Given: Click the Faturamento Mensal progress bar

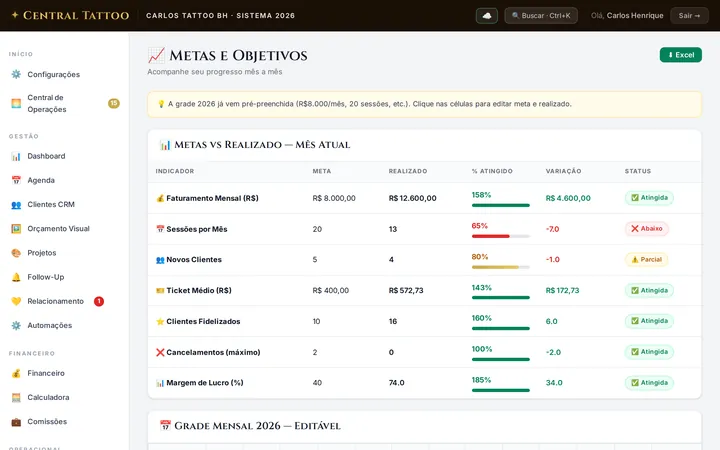Looking at the screenshot, I should tap(501, 205).
